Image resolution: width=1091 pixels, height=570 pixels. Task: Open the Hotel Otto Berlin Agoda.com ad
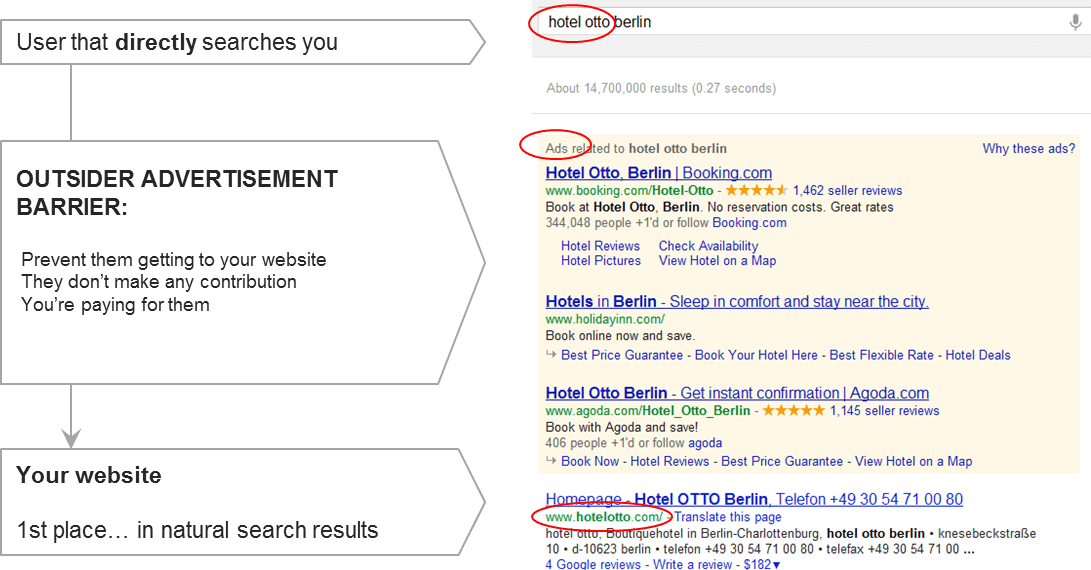pyautogui.click(x=737, y=393)
